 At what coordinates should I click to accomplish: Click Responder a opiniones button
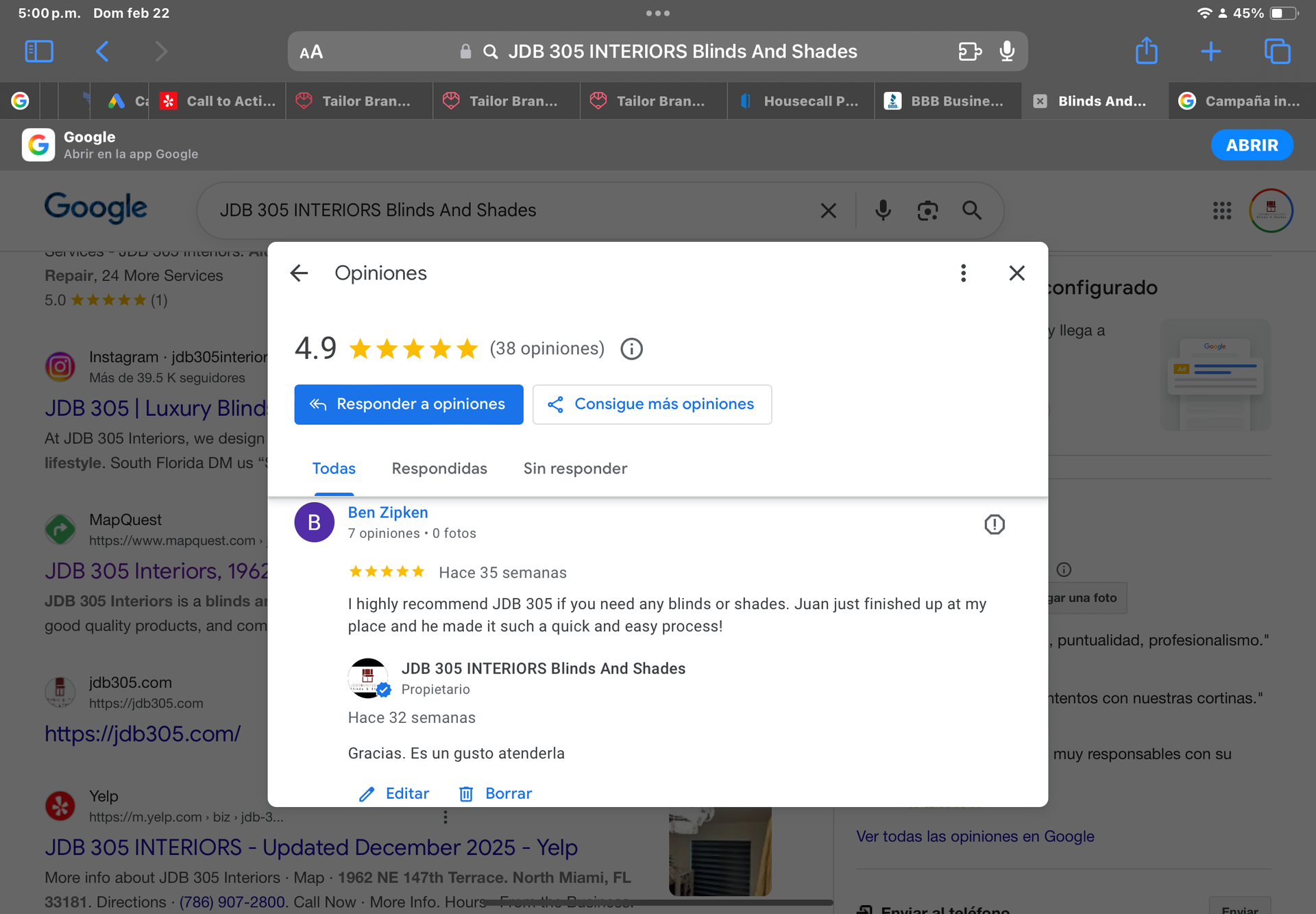click(x=409, y=404)
